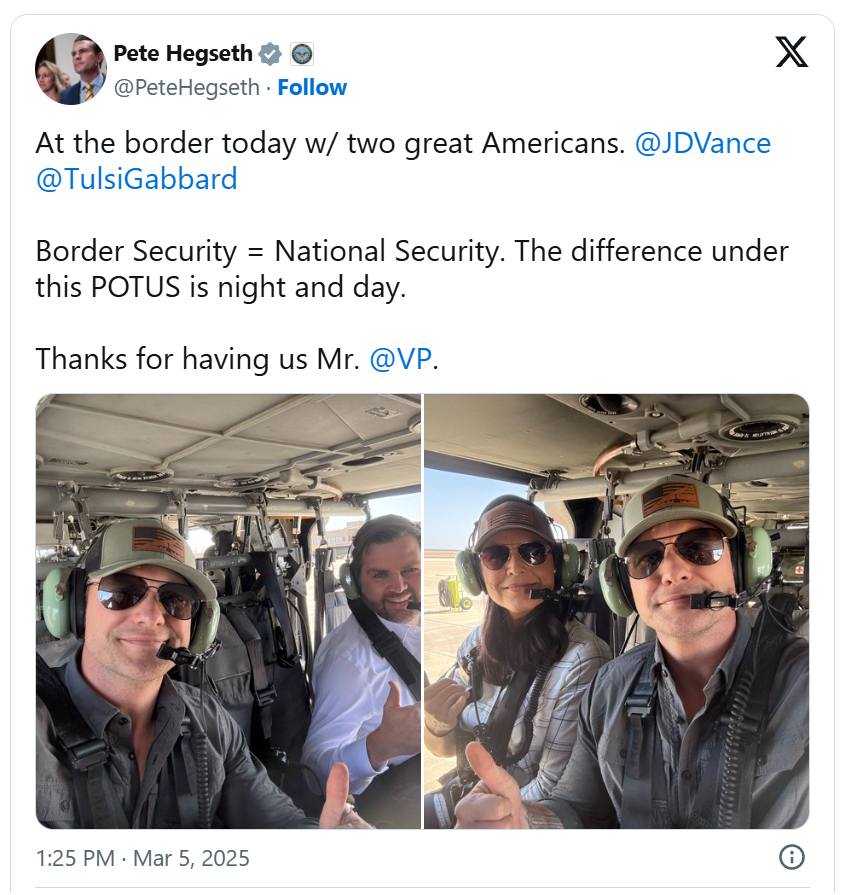The width and height of the screenshot is (845, 895).
Task: Click the blank header area left of the X logo
Action: [x=560, y=55]
